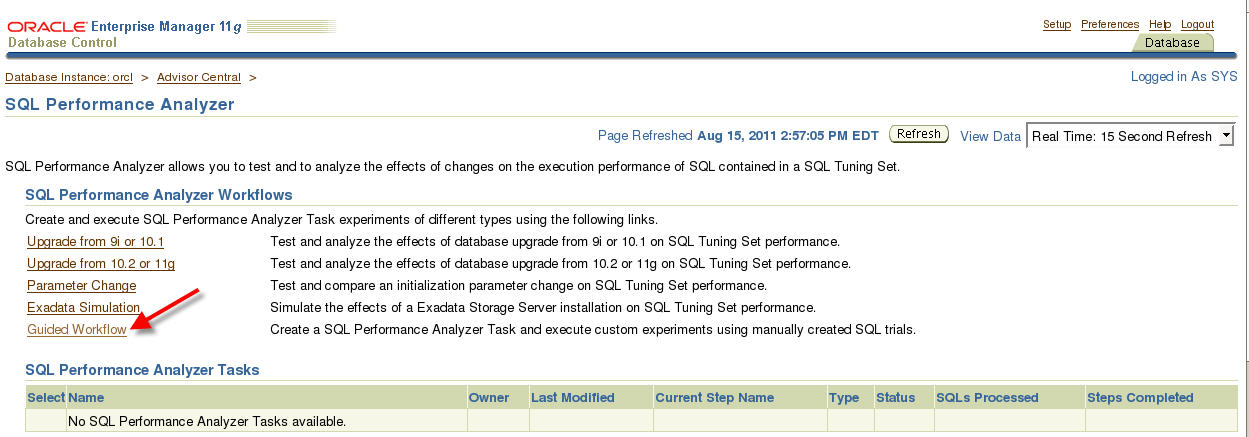Open the Setup link in header
The width and height of the screenshot is (1249, 437).
(x=1056, y=25)
